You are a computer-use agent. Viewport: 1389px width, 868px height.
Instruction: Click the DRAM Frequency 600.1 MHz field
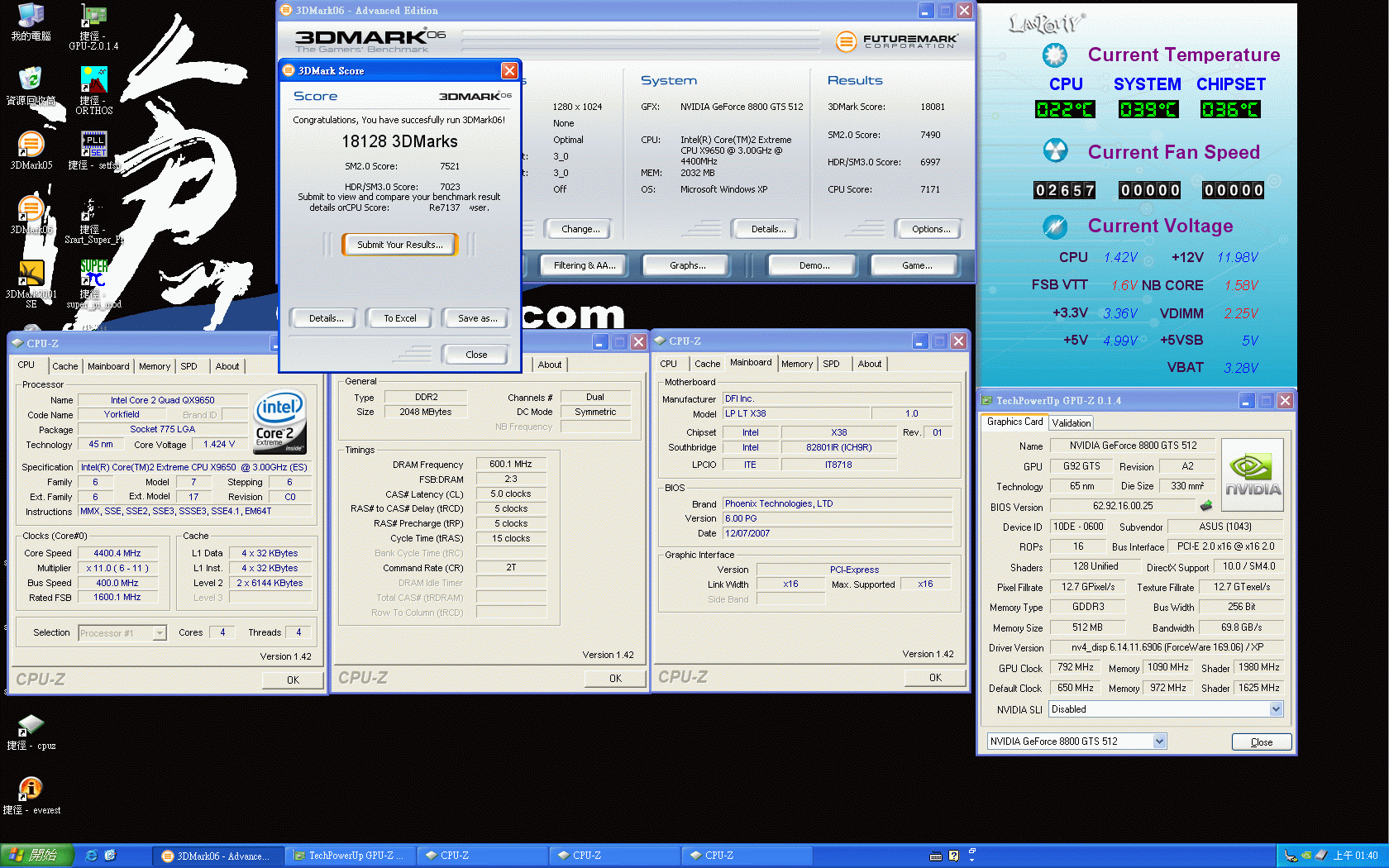coord(510,465)
